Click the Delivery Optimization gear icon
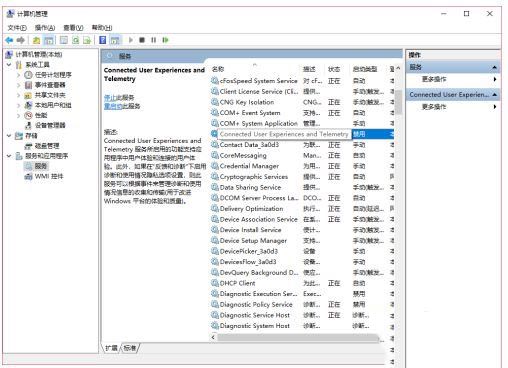 [215, 209]
